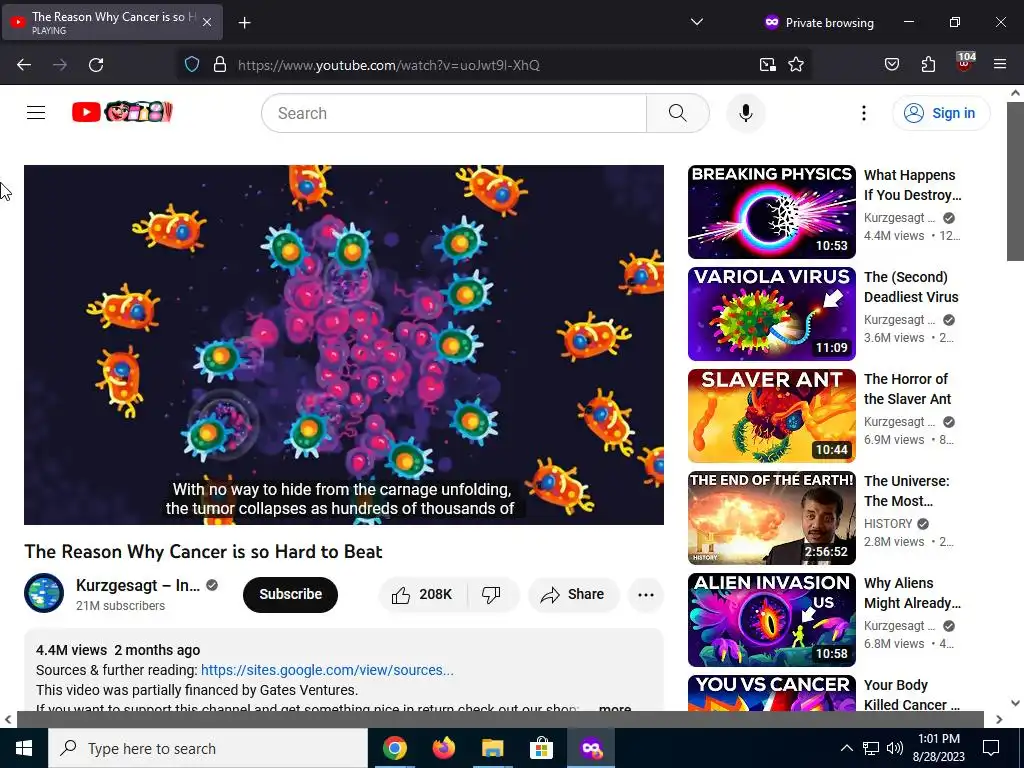Open the Breaking Physics video thumbnail

pos(771,212)
